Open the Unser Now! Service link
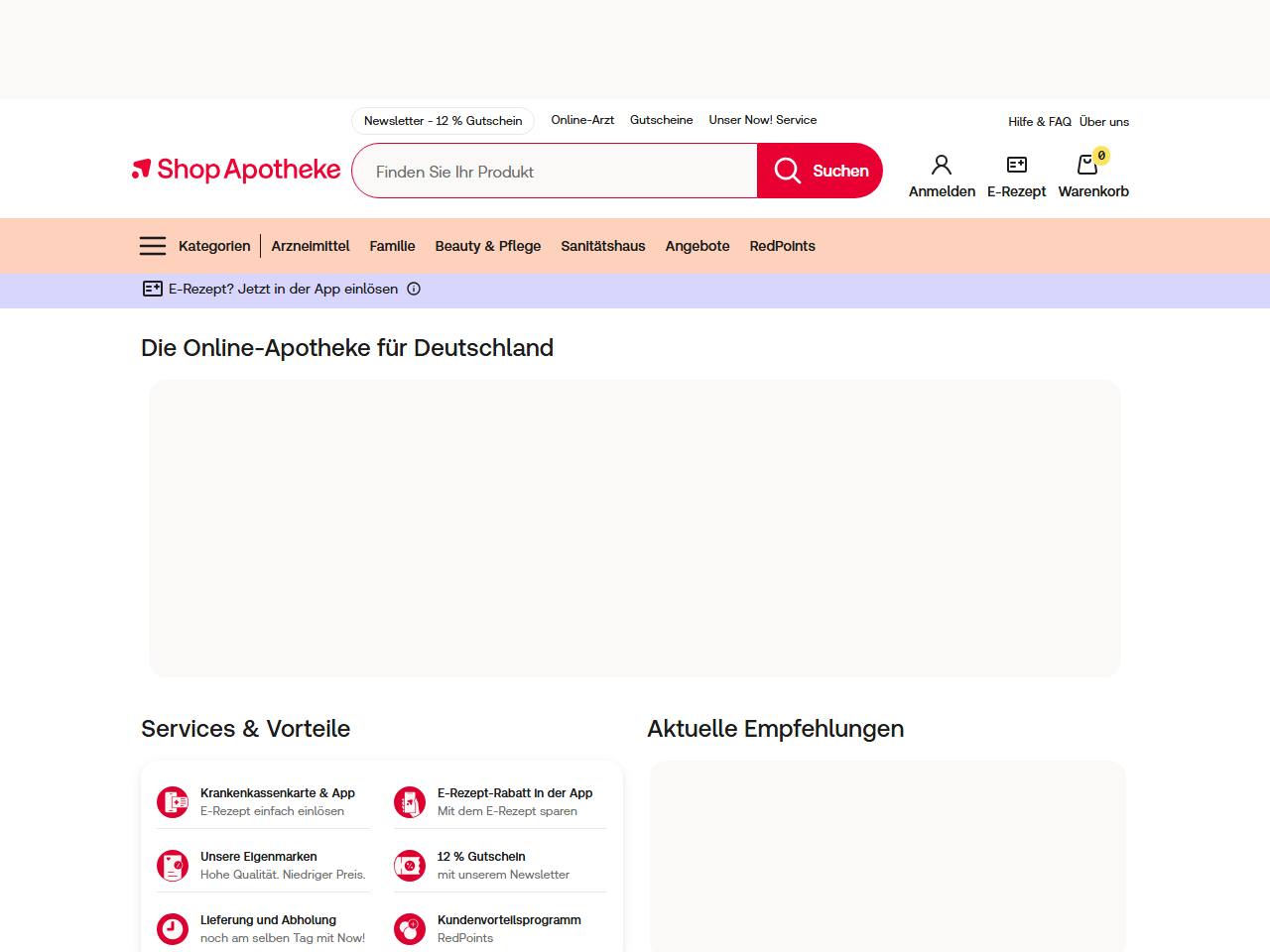Screen dimensions: 1270x952 [763, 120]
